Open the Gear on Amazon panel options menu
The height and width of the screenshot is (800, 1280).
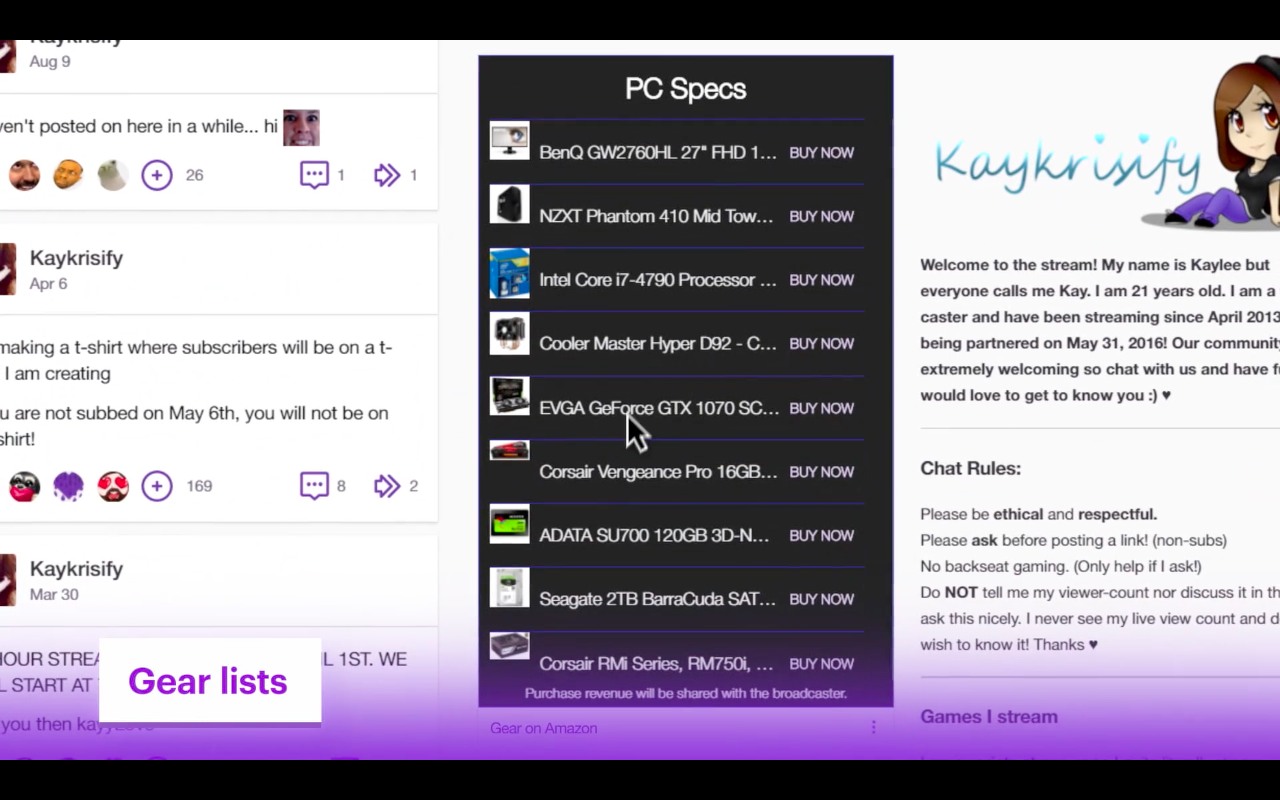click(x=873, y=728)
